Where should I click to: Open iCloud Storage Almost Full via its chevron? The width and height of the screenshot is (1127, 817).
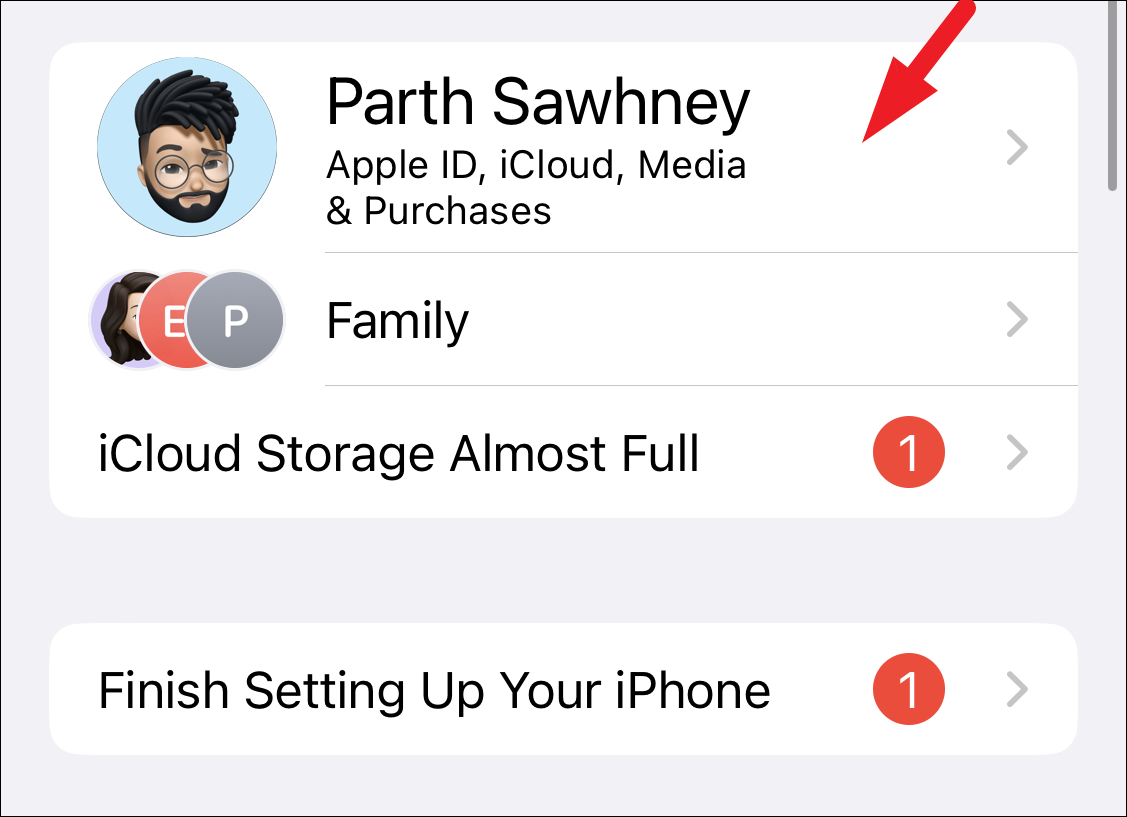pos(1017,453)
